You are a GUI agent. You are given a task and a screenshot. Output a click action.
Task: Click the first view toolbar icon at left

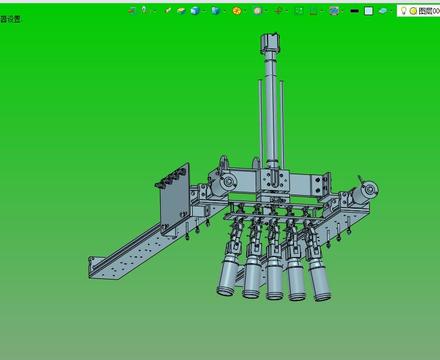coord(132,11)
